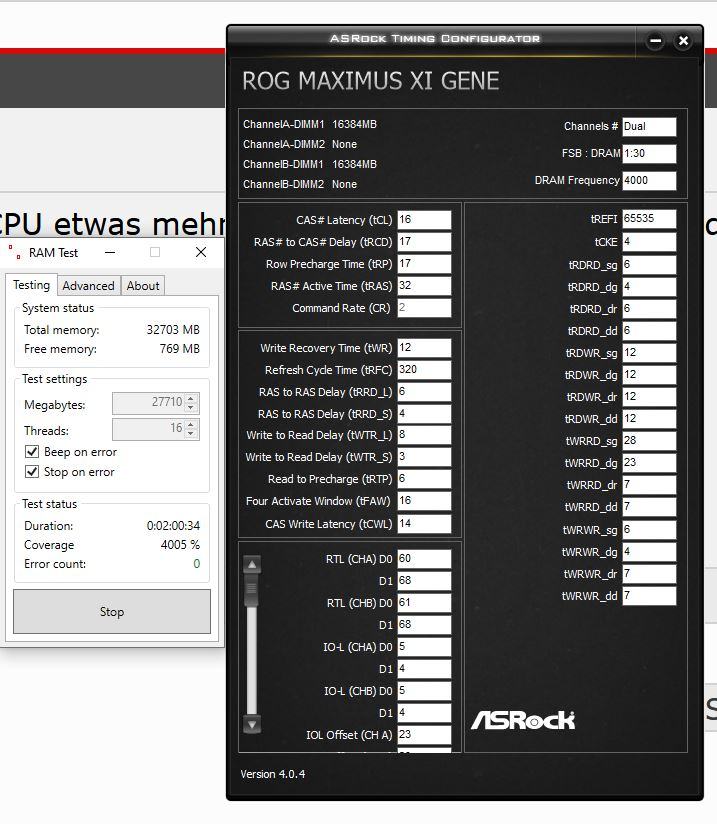
Task: Click the Total memory value 32703 MB
Action: coord(173,330)
